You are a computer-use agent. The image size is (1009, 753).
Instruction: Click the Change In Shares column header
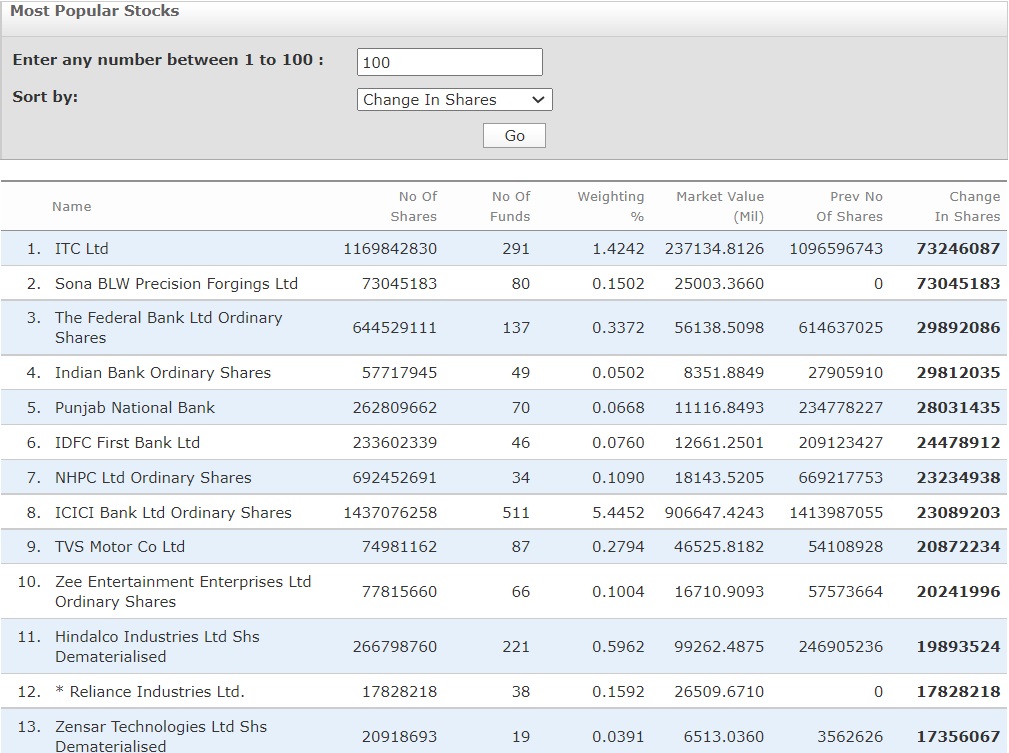click(x=966, y=206)
